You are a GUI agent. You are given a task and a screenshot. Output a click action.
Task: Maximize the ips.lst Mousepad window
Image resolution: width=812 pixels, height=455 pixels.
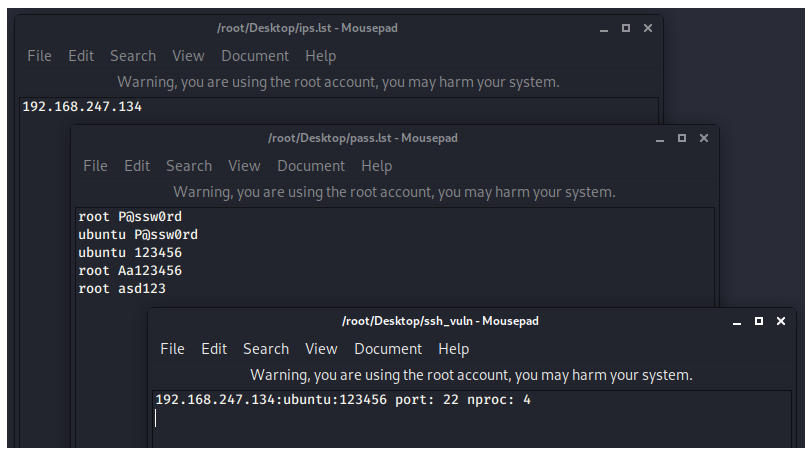click(x=626, y=28)
